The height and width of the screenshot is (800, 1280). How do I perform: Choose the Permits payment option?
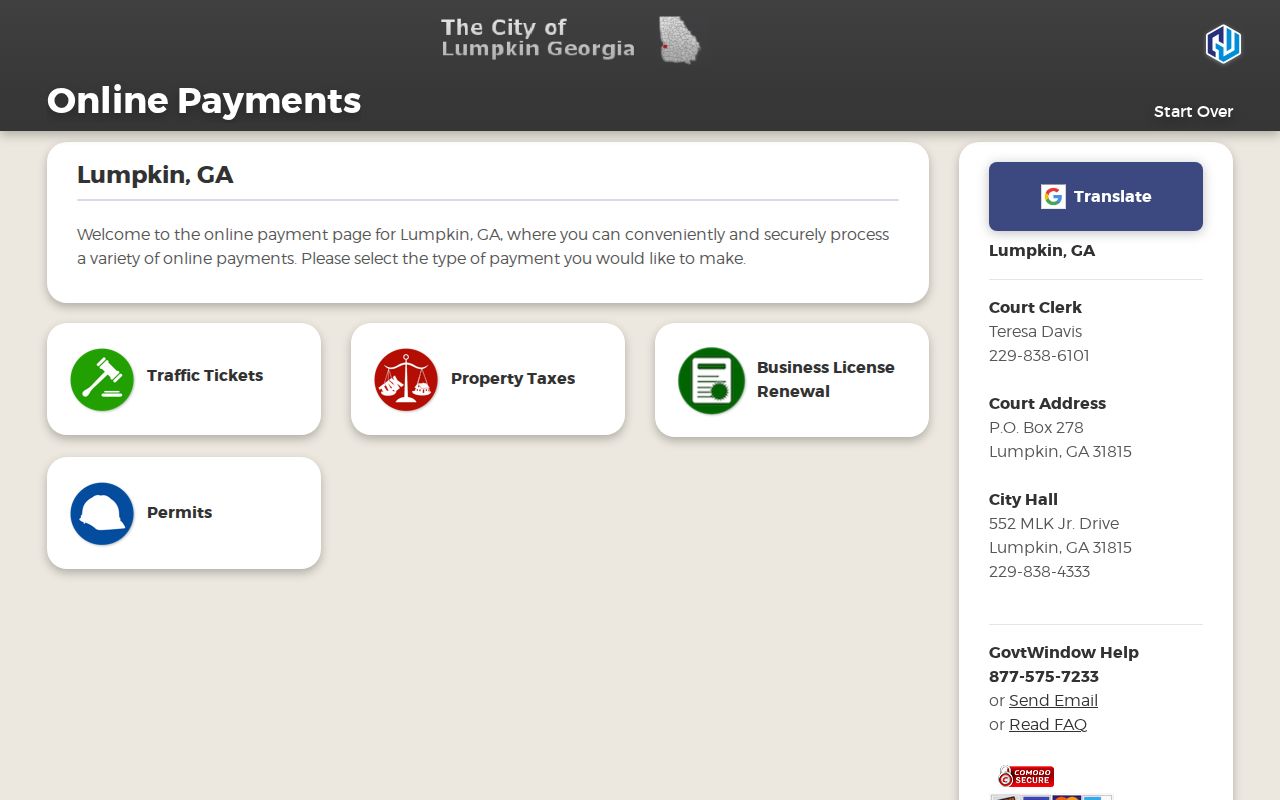point(184,513)
